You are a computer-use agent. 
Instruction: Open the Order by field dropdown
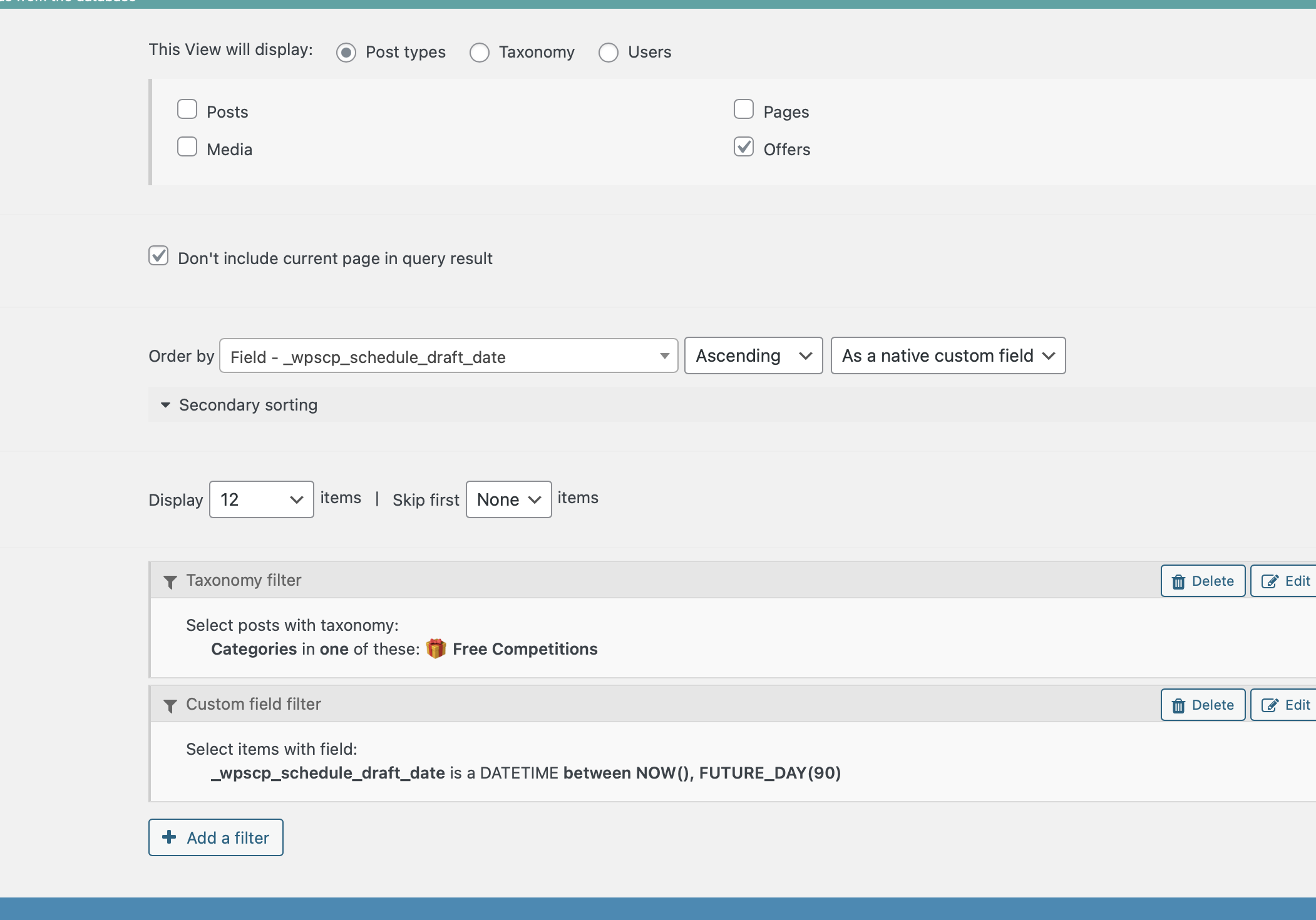coord(449,356)
